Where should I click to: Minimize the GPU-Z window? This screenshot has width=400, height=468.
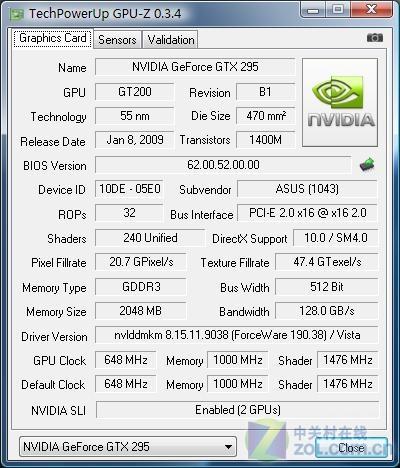[313, 9]
